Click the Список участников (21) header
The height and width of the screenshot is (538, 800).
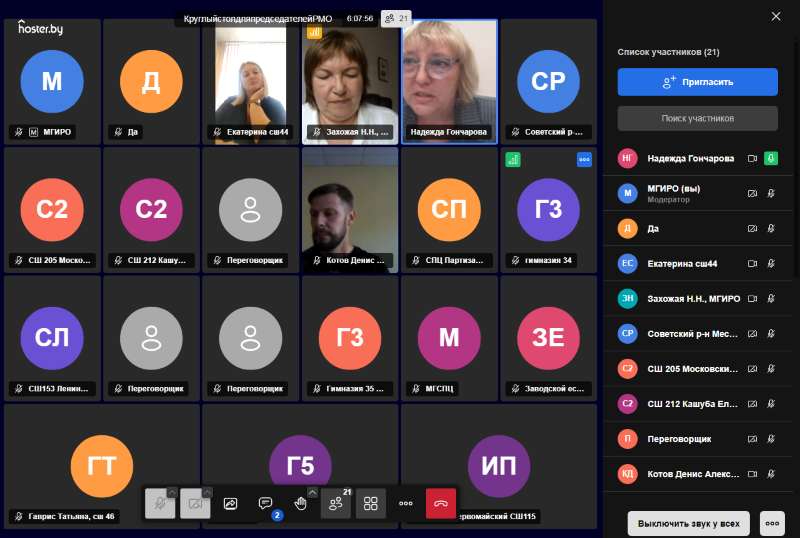pyautogui.click(x=668, y=52)
